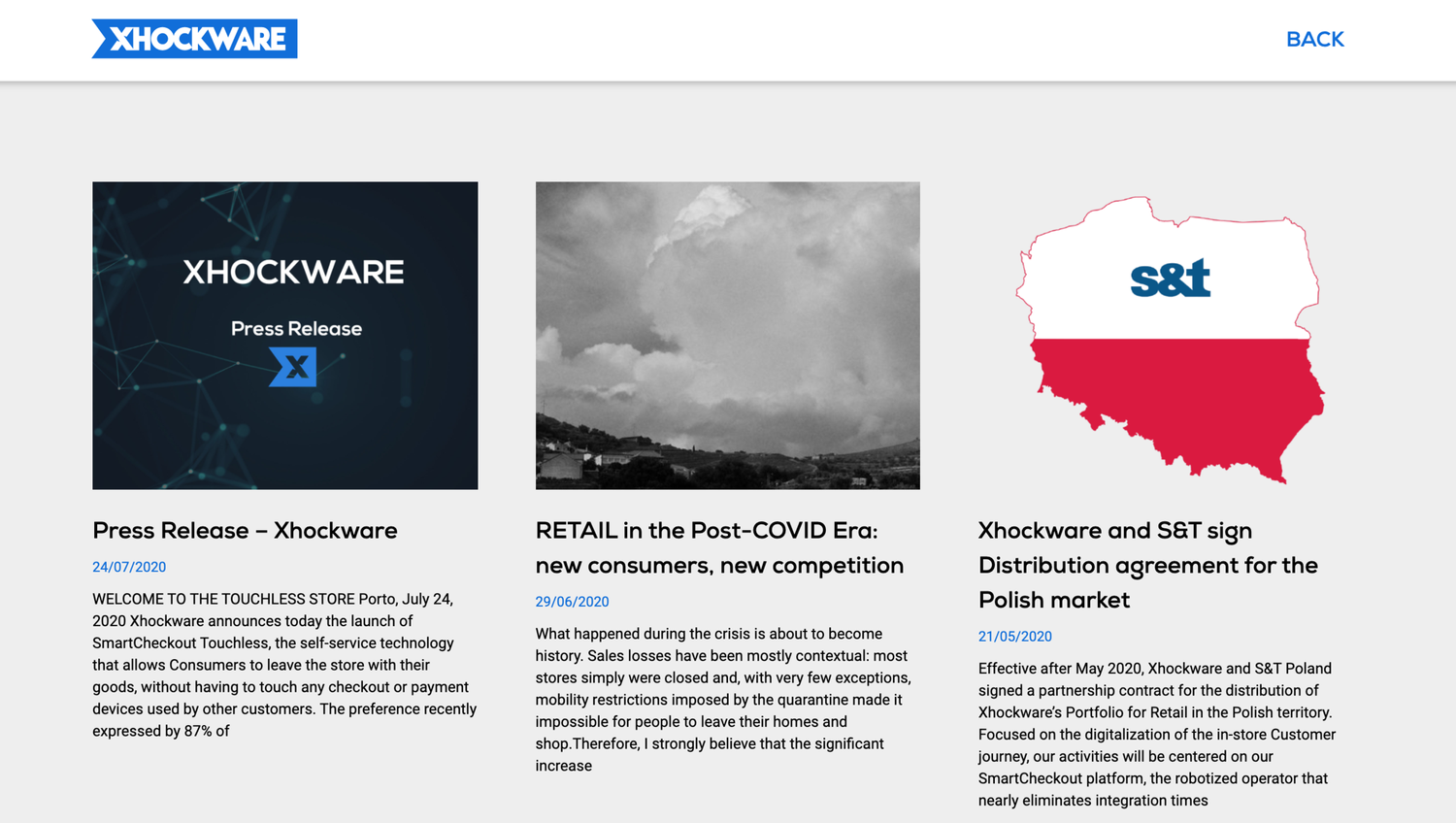Click the 'Effective after May 2020' excerpt
The image size is (1456, 823).
(x=1157, y=734)
